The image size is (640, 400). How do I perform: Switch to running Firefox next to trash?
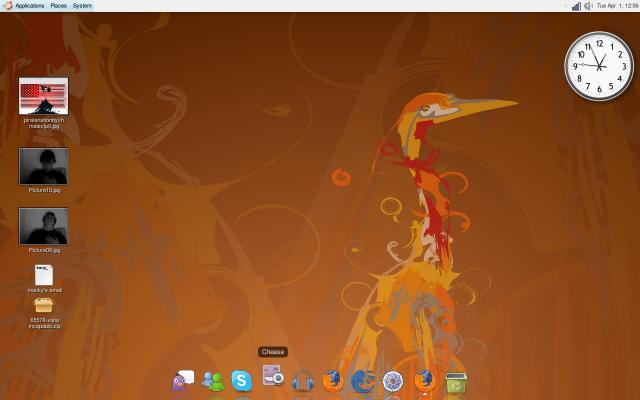[424, 381]
